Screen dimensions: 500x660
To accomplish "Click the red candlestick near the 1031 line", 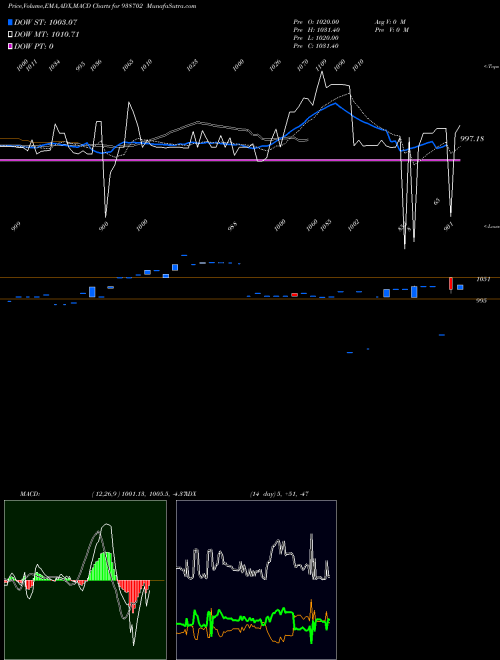I will [x=451, y=284].
